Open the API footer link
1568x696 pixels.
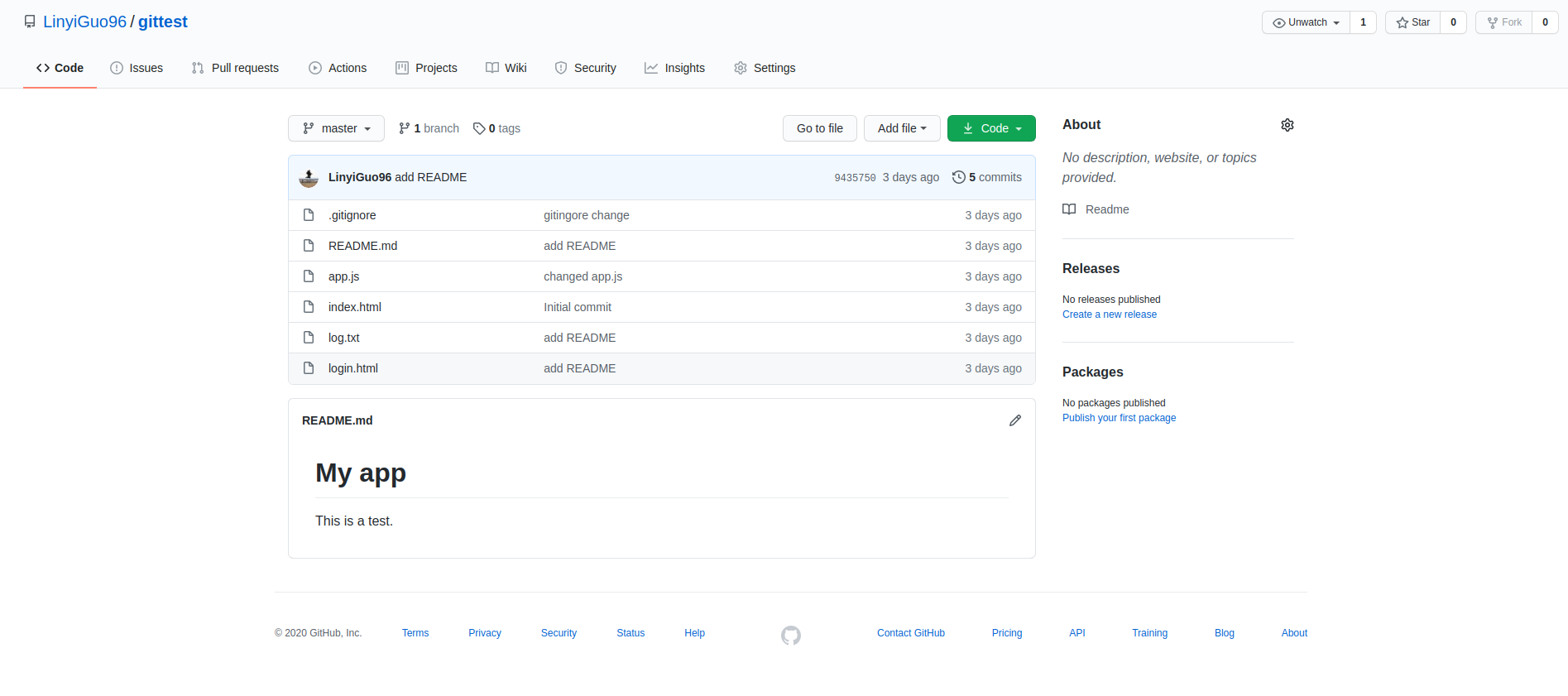1077,633
